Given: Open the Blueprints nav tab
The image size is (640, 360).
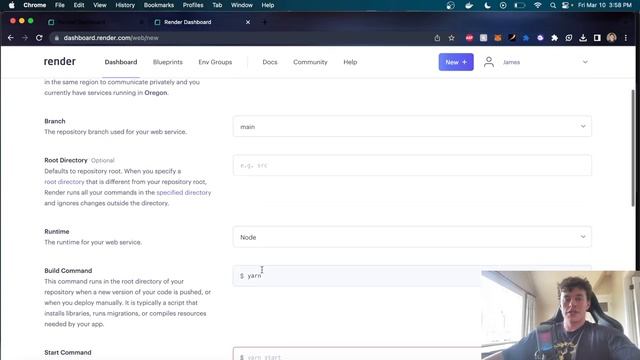Looking at the screenshot, I should 168,62.
